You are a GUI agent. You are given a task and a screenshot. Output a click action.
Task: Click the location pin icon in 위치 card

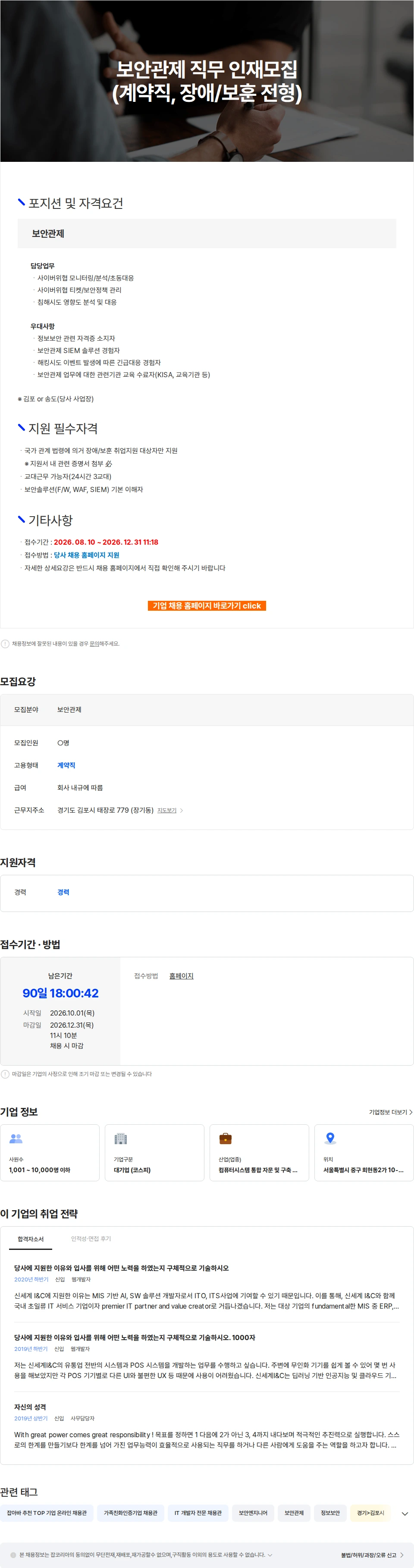pos(330,1138)
